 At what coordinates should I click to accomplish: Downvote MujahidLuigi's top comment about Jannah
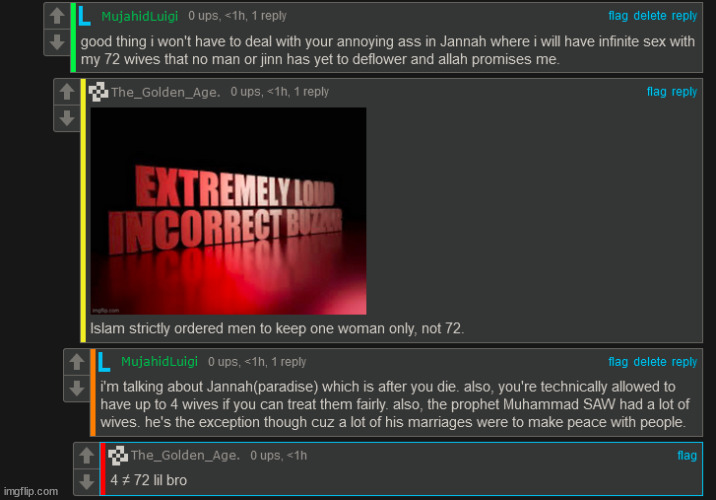pos(57,42)
